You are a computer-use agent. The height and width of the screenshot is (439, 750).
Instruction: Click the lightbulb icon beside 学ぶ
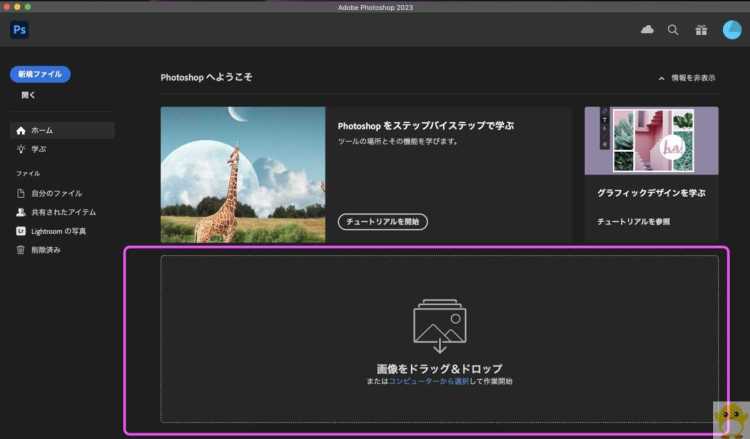pyautogui.click(x=21, y=149)
